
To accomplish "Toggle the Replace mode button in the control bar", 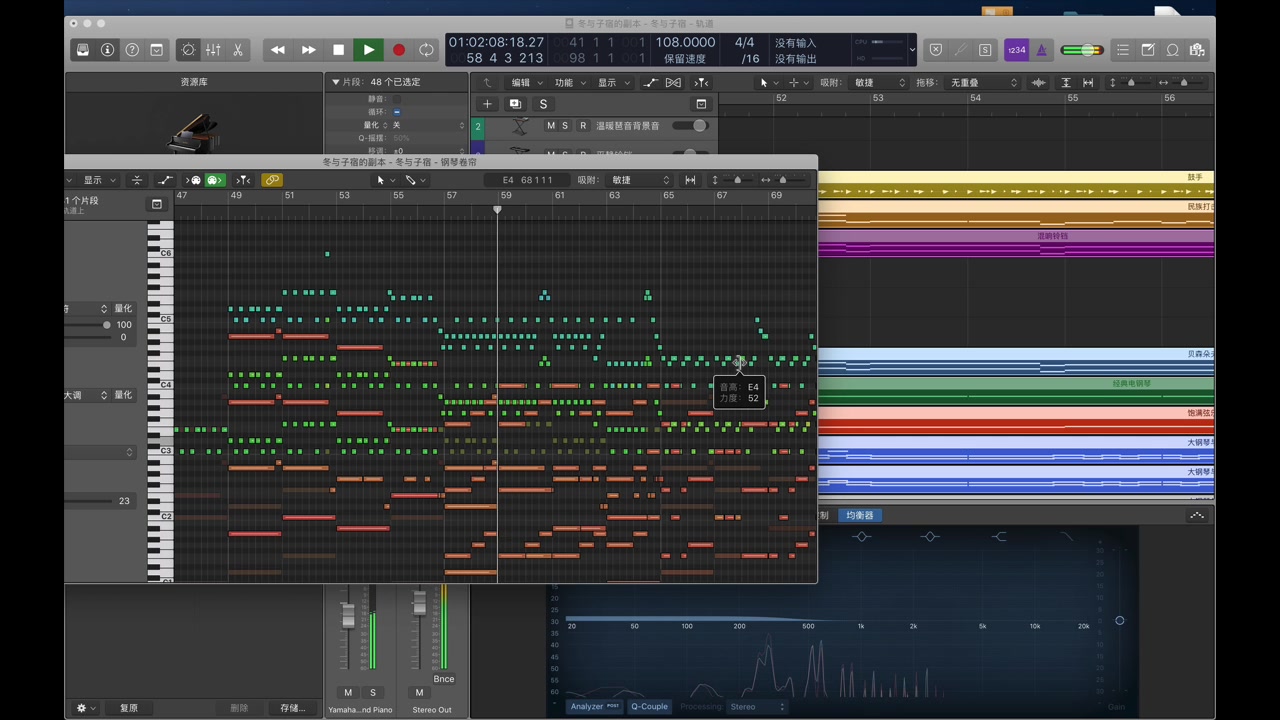I will (x=936, y=50).
